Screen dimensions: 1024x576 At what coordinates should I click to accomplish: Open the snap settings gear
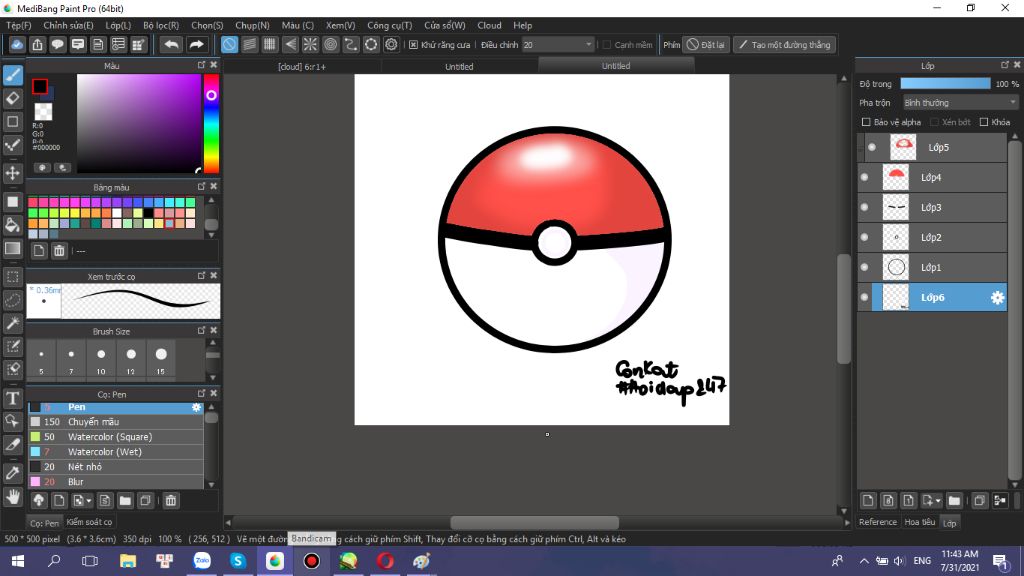[391, 44]
